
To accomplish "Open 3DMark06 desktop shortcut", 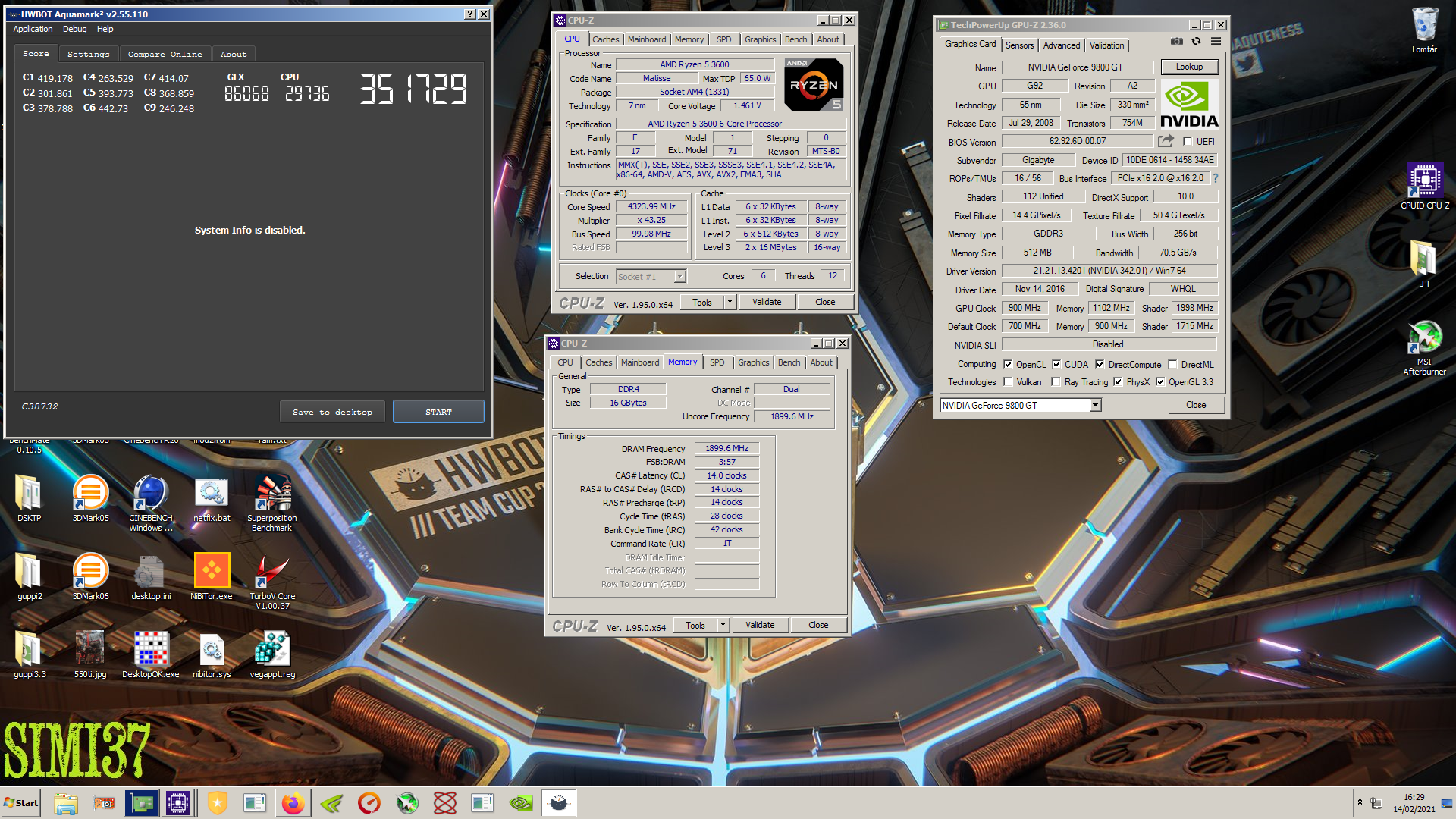I will coord(90,577).
